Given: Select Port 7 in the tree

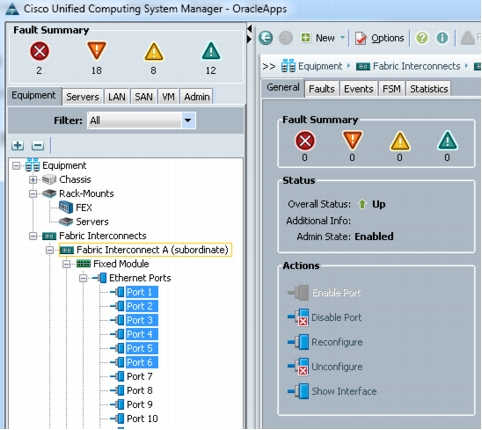Looking at the screenshot, I should (140, 376).
